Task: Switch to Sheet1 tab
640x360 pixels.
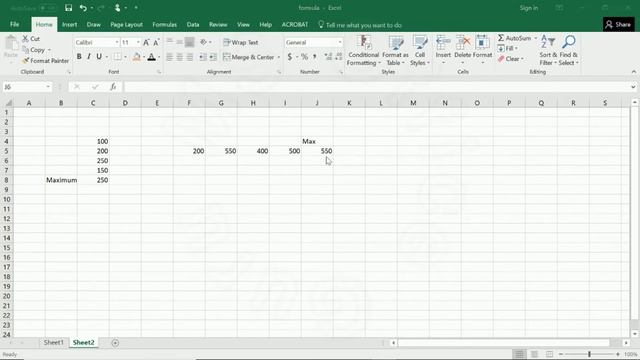Action: (x=53, y=342)
